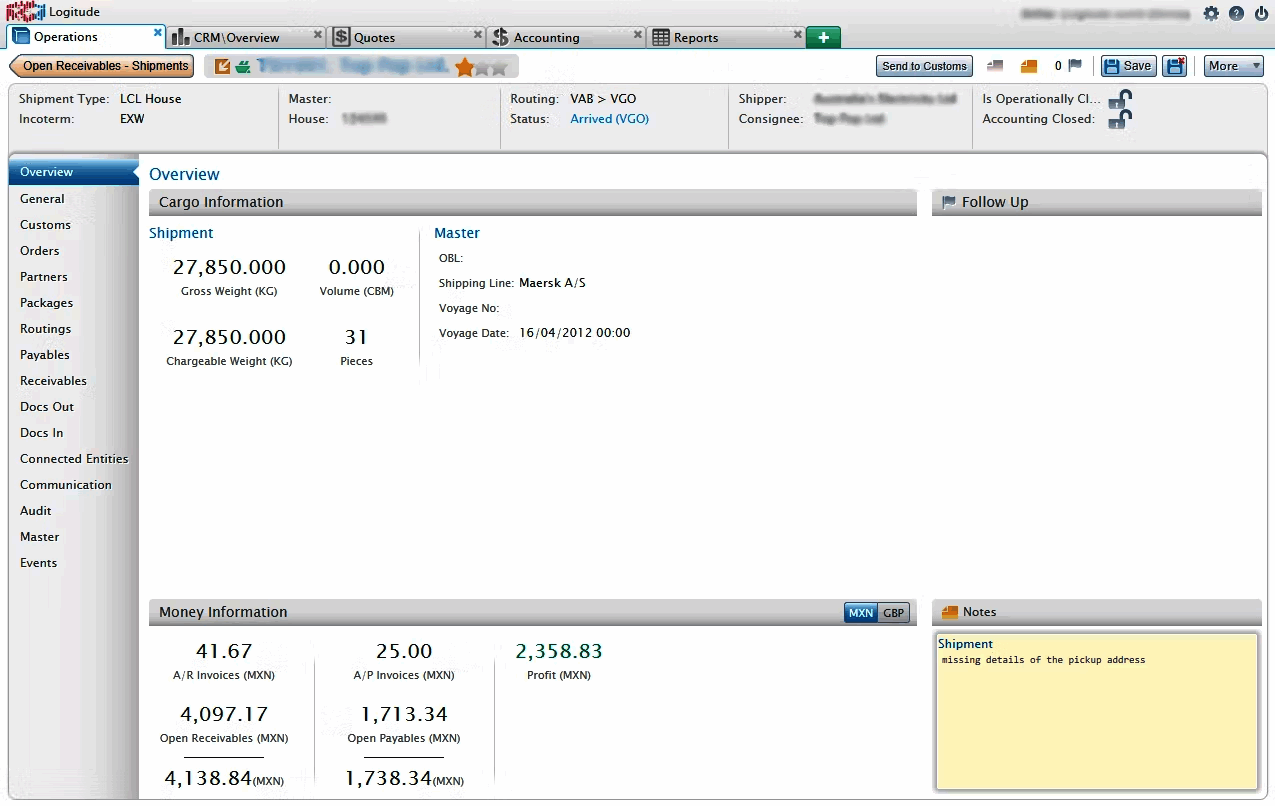Image resolution: width=1275 pixels, height=806 pixels.
Task: Open the Arrived (VGO) status link
Action: 609,119
